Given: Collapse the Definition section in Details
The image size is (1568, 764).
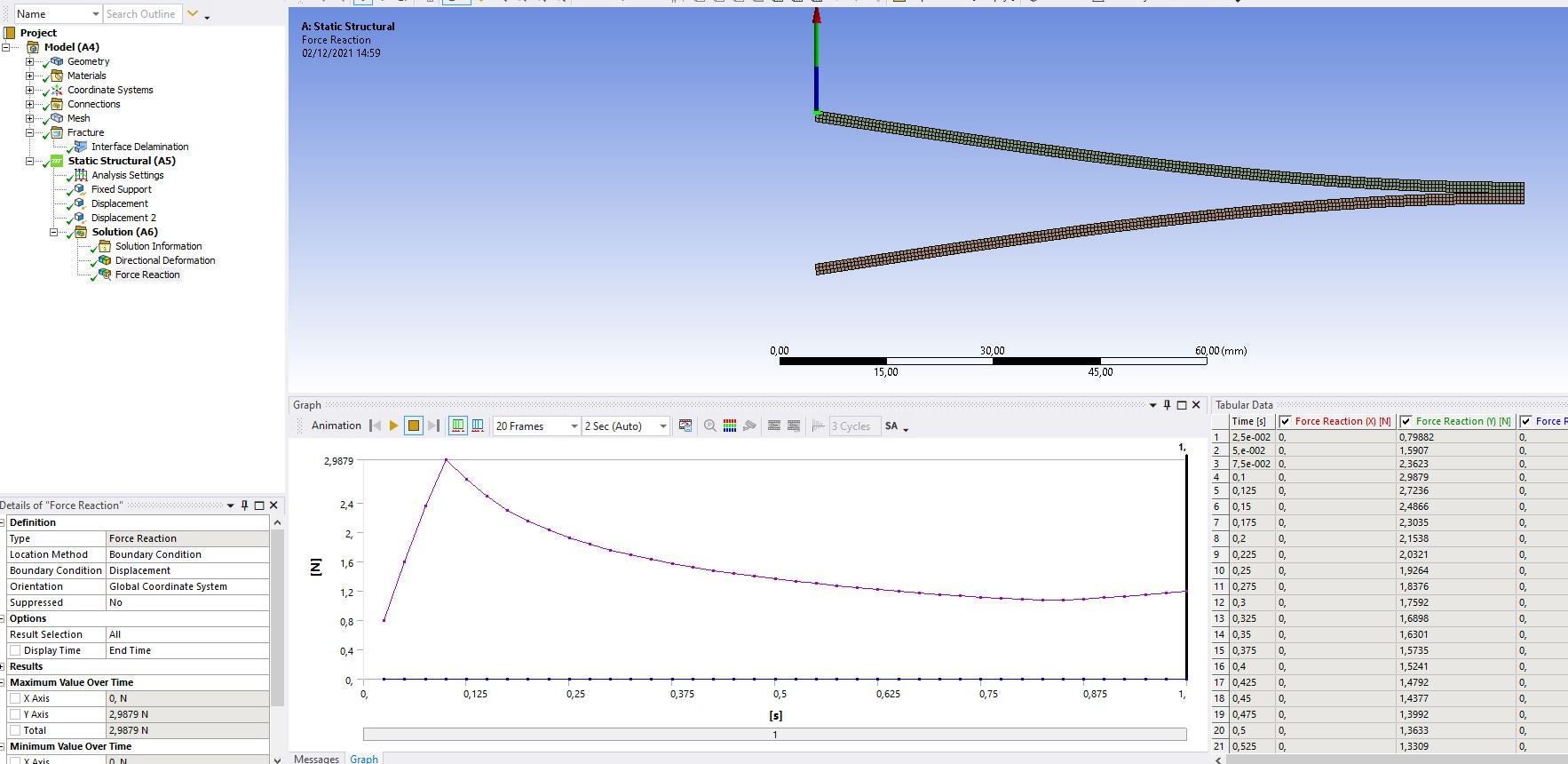Looking at the screenshot, I should point(3,522).
